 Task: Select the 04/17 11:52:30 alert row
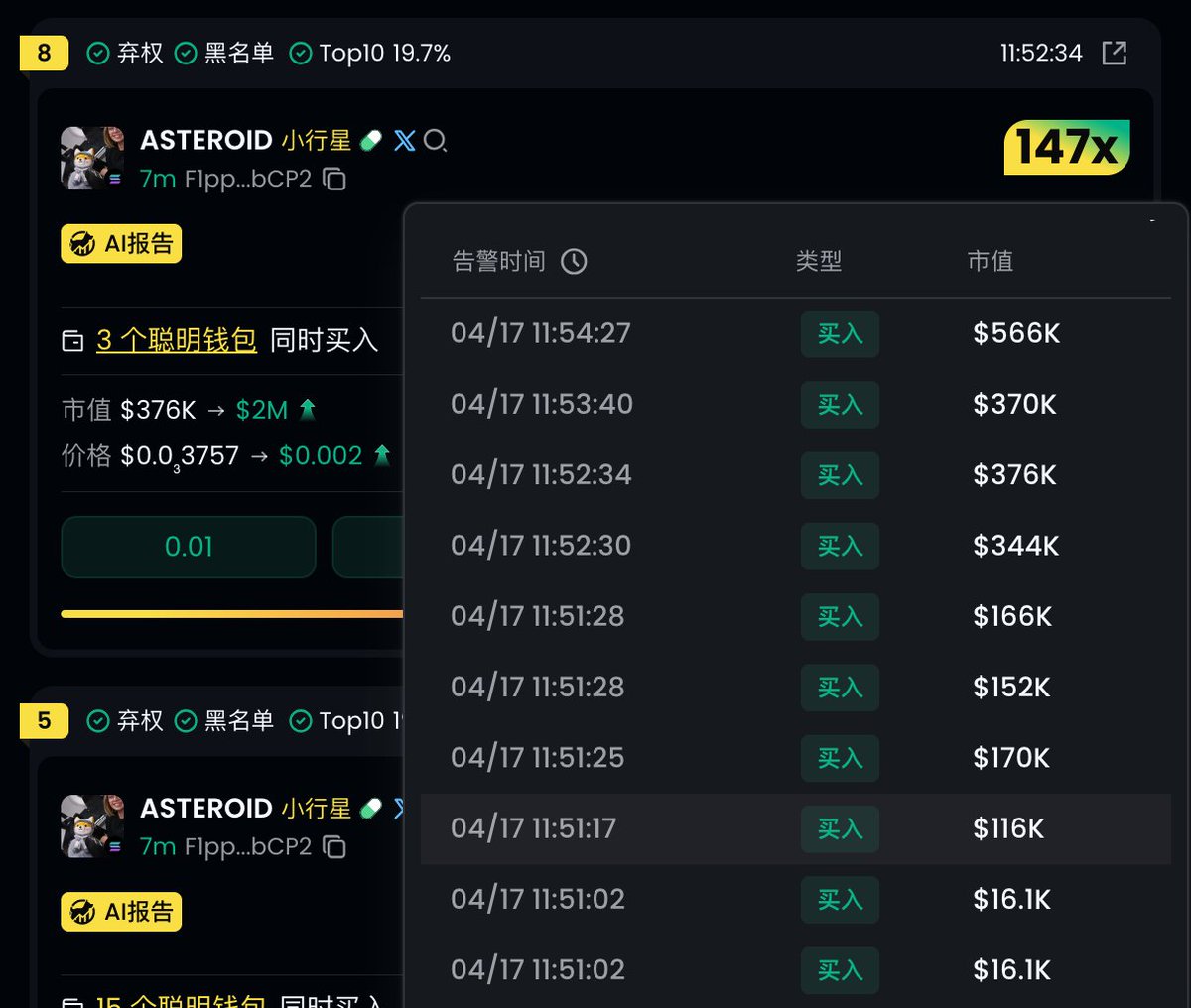[x=796, y=546]
